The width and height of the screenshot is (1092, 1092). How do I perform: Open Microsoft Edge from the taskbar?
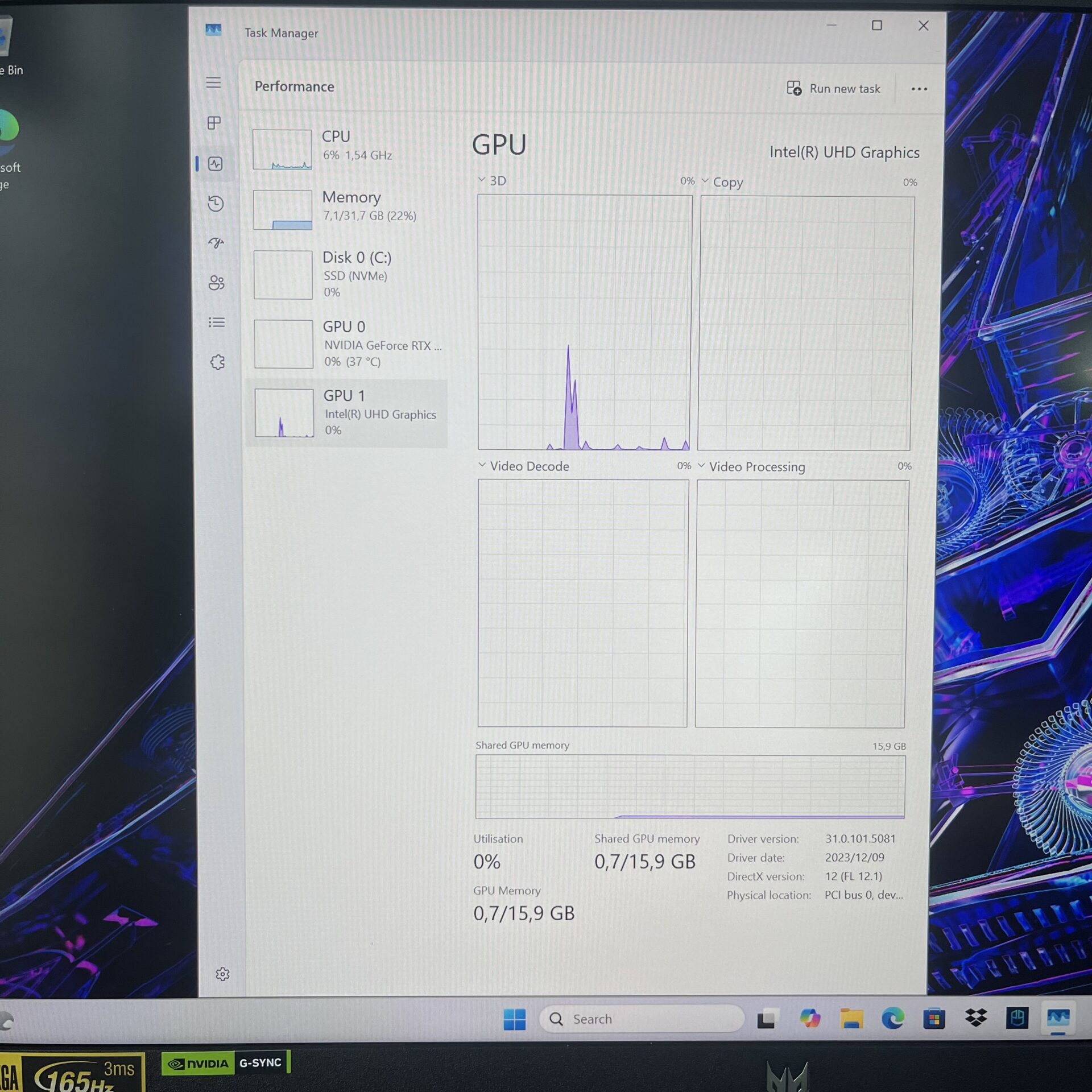893,1018
